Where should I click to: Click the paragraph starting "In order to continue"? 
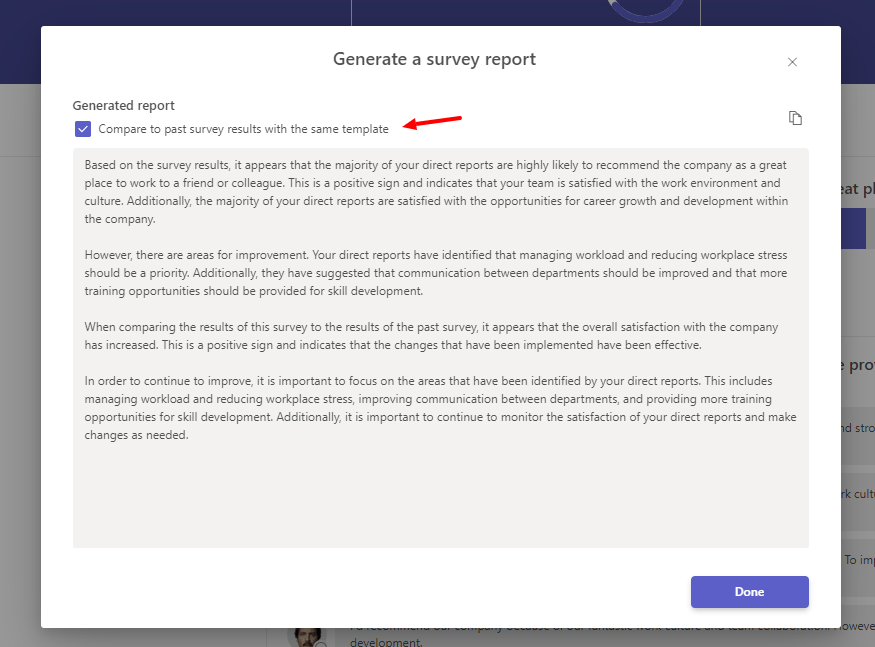tap(440, 408)
